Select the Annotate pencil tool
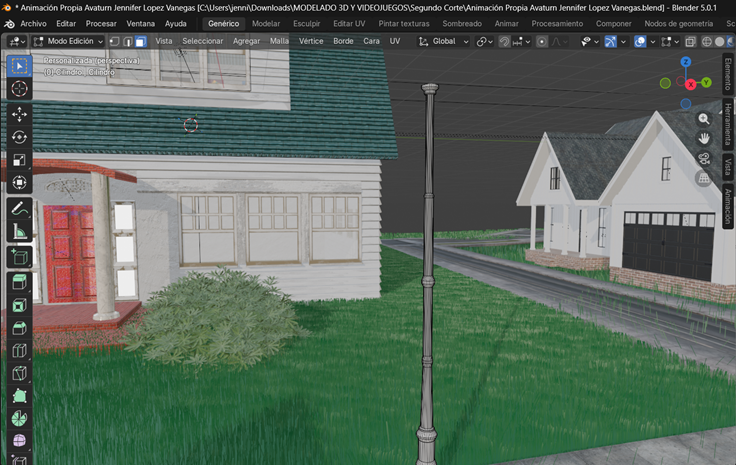Viewport: 736px width, 465px height. tap(19, 208)
